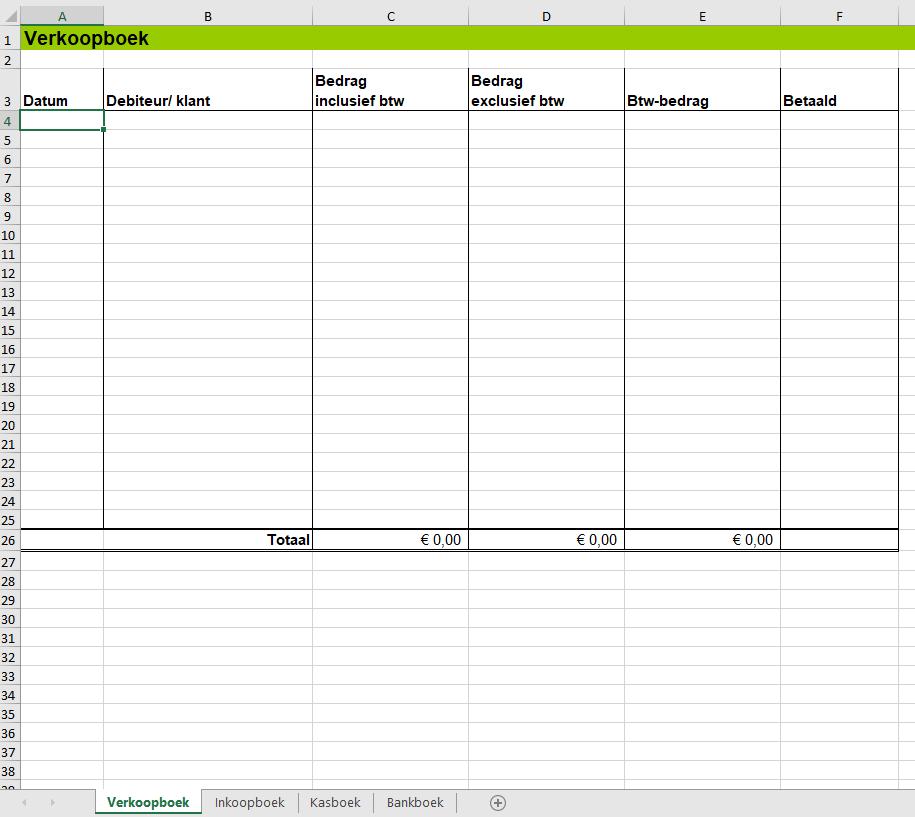Click the Totaal label cell
The image size is (915, 817).
(x=208, y=540)
